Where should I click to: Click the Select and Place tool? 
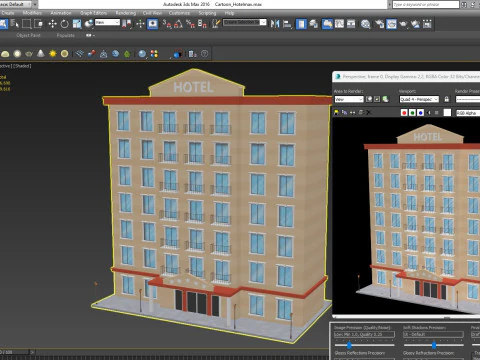point(89,24)
